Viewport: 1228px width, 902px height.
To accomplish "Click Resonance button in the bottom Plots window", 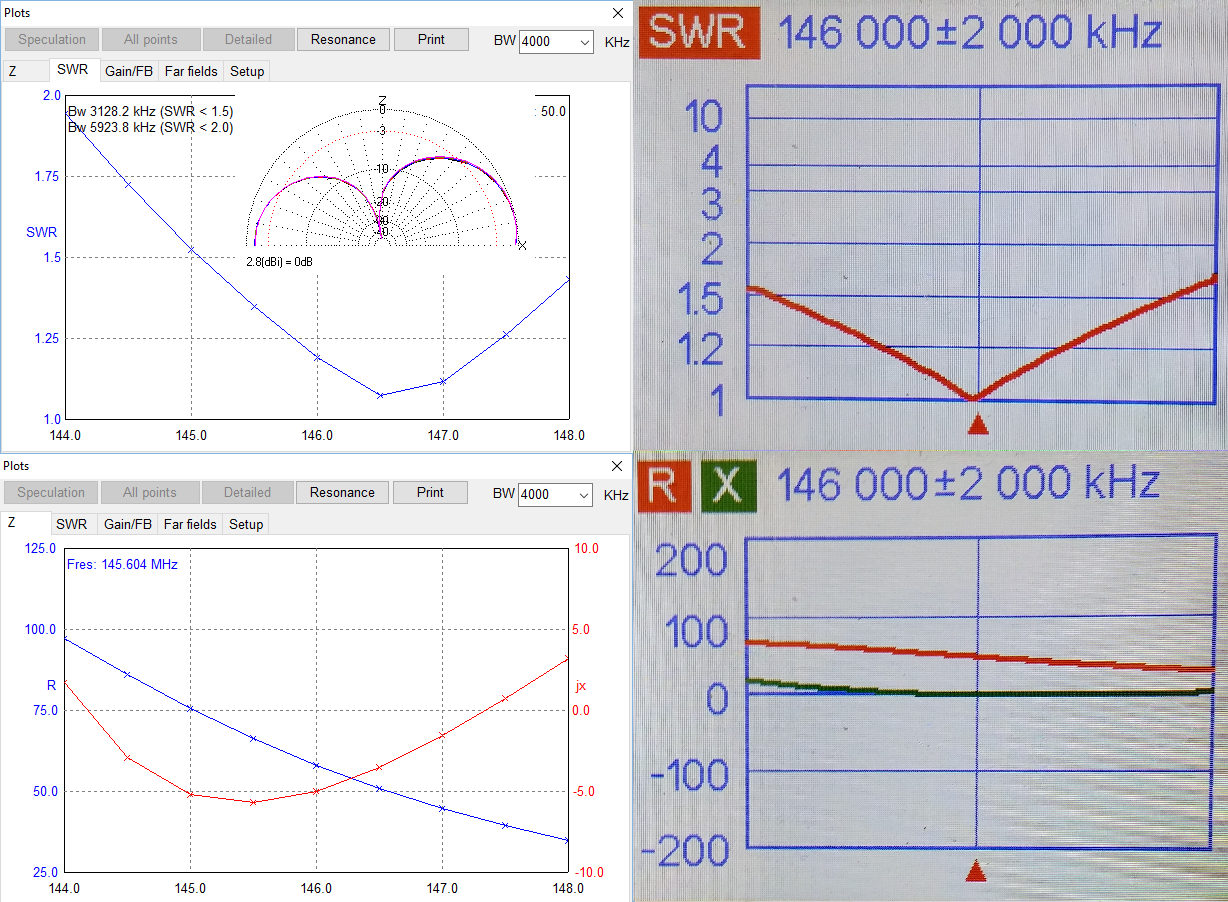I will coord(342,493).
